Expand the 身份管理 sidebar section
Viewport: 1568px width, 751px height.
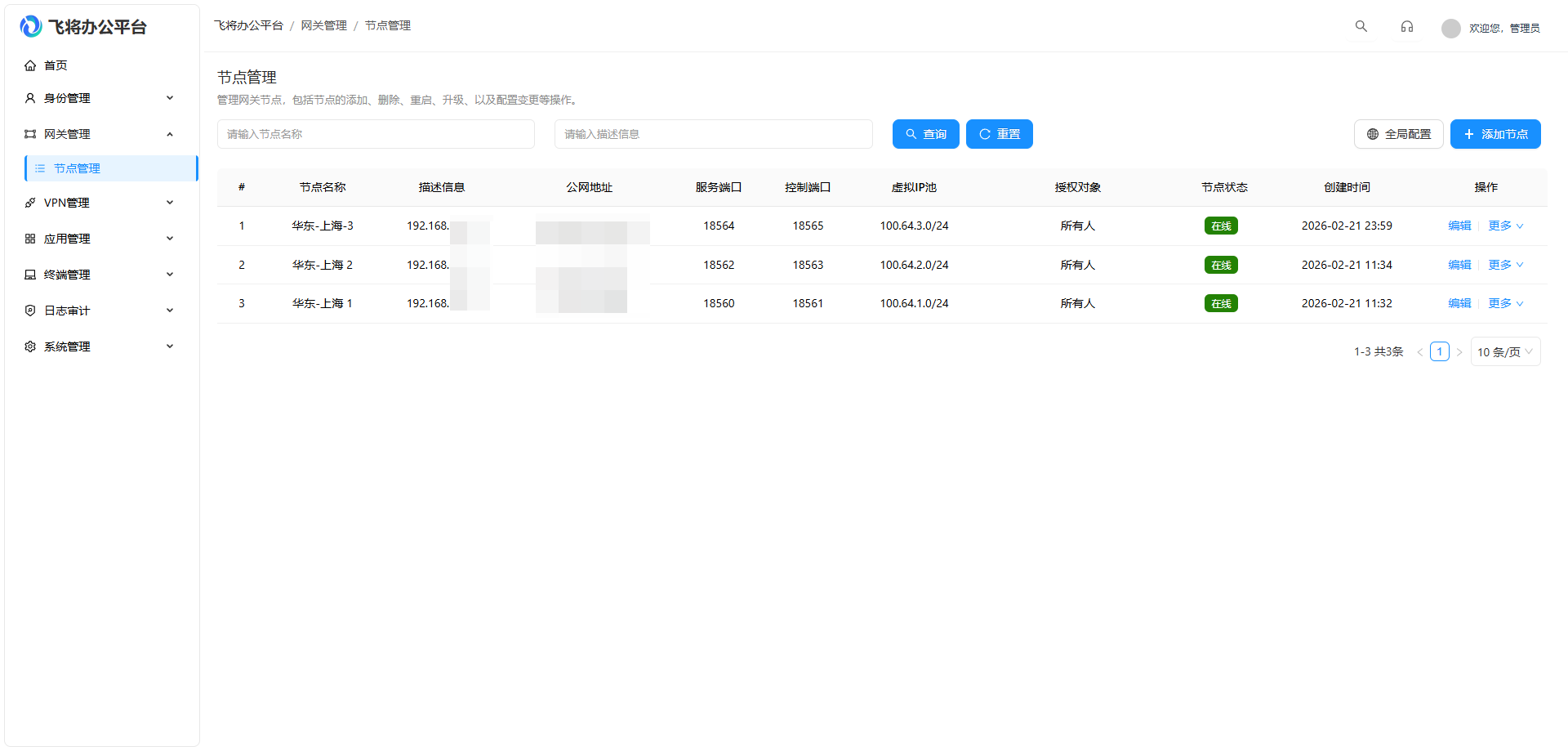(x=67, y=98)
